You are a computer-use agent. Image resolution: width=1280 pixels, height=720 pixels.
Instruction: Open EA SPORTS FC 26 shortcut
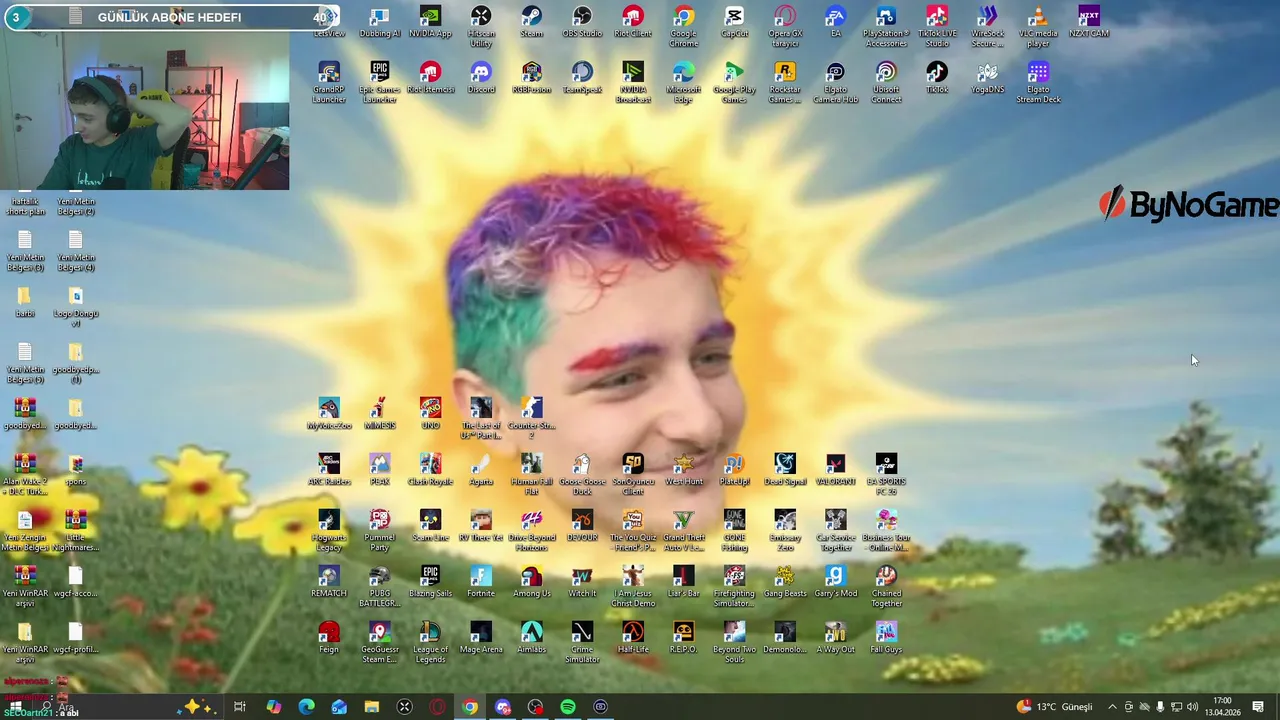pos(886,475)
